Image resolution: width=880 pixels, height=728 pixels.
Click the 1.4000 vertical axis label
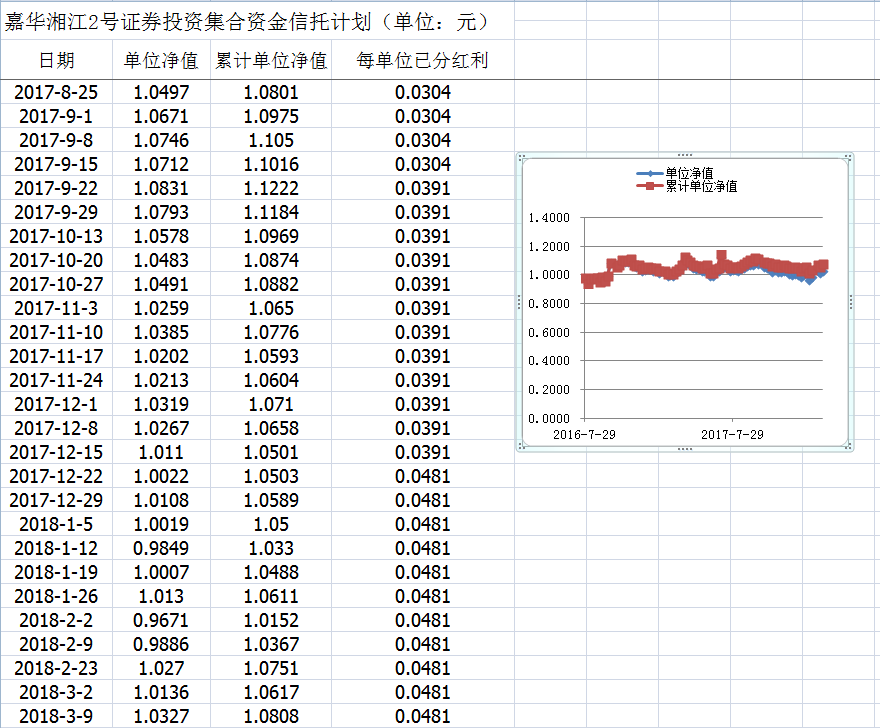pos(548,218)
